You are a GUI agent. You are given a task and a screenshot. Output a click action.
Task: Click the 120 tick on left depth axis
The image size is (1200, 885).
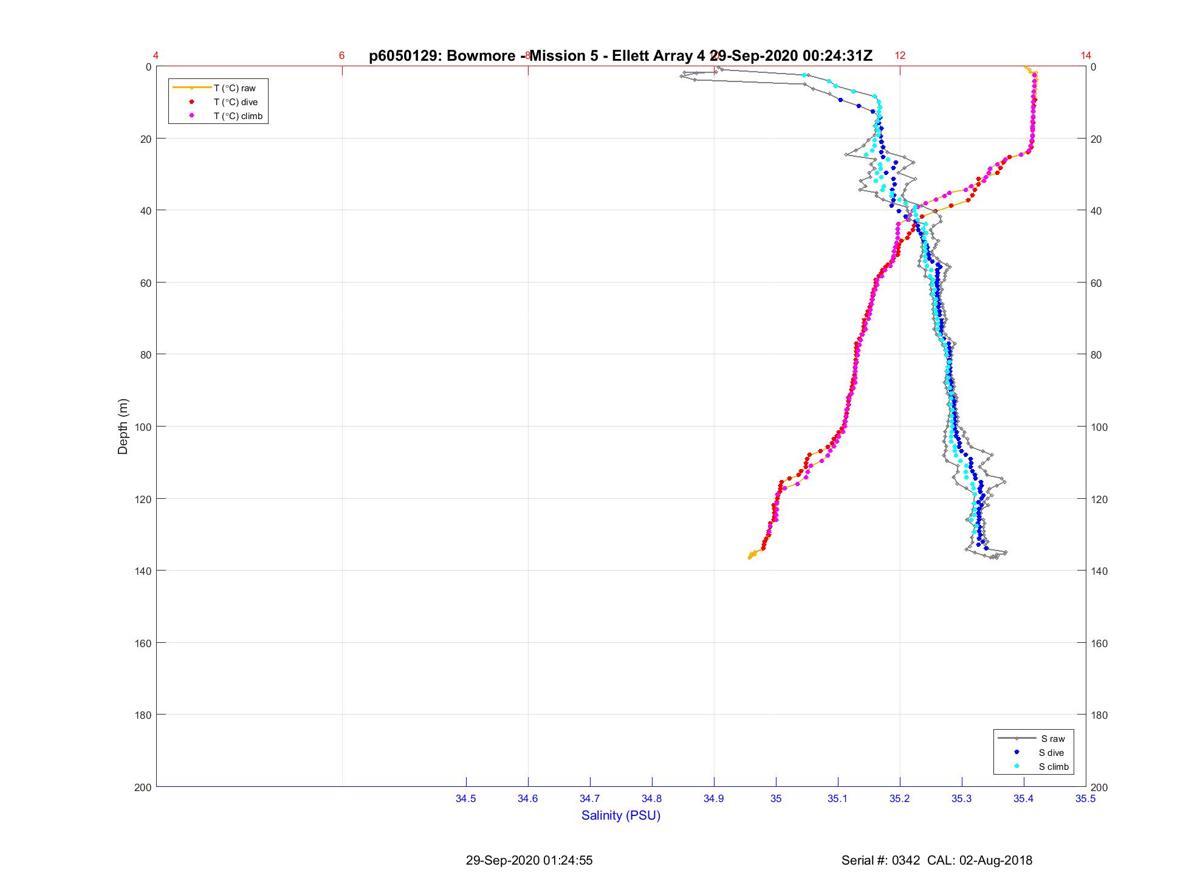[143, 499]
